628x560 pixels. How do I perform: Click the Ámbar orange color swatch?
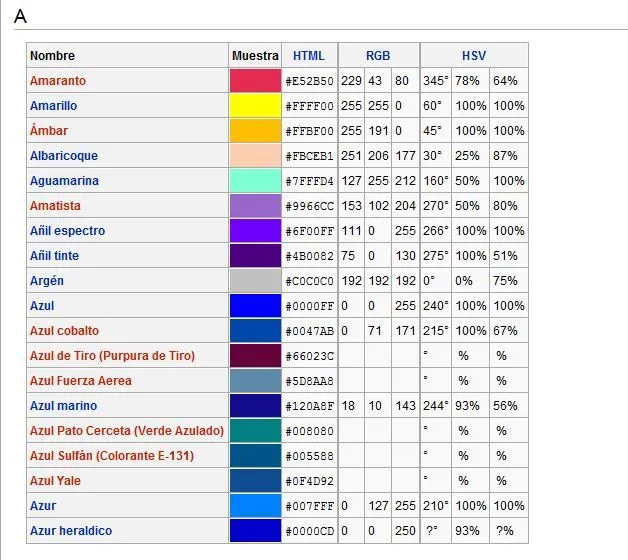point(255,131)
